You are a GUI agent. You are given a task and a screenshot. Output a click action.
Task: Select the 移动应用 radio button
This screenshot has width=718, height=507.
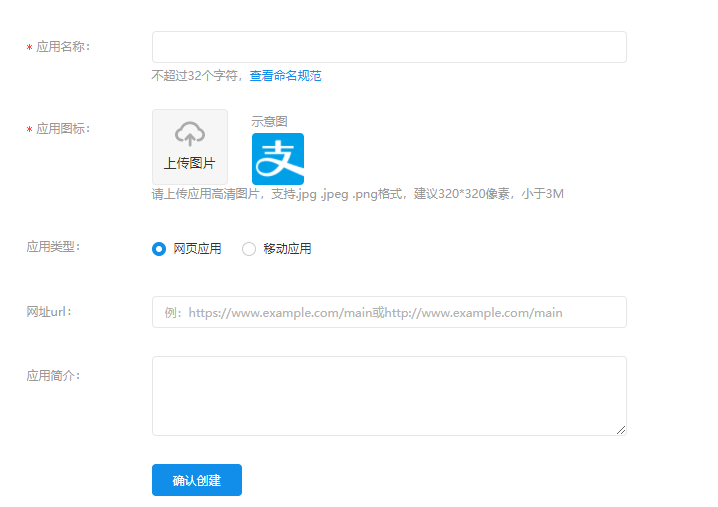[249, 249]
